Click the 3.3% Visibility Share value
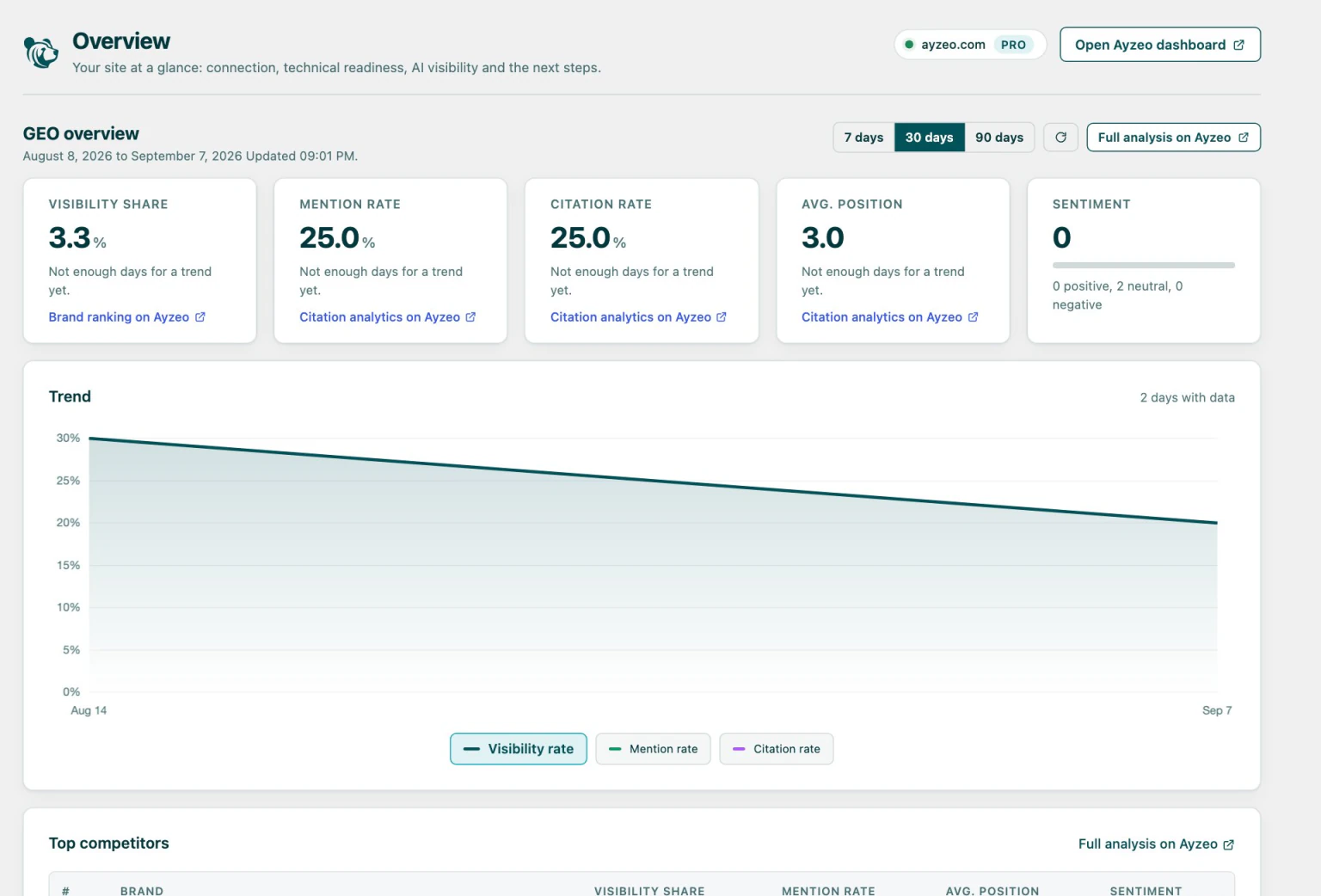The image size is (1321, 896). pos(77,238)
